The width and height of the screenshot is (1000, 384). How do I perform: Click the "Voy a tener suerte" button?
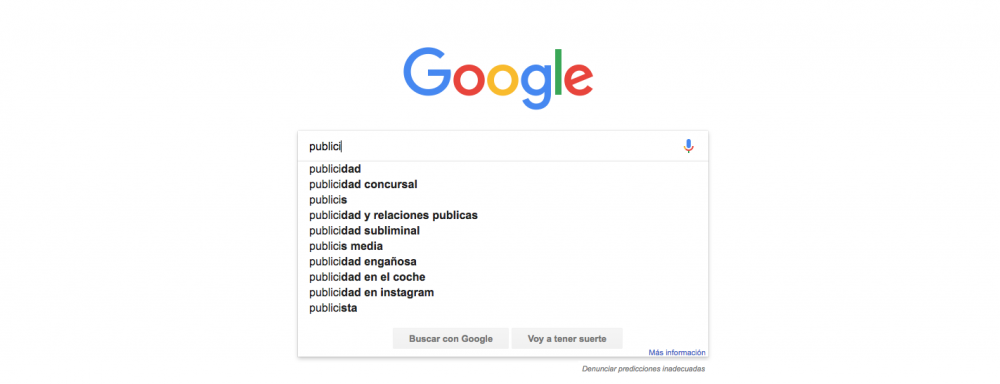click(x=567, y=339)
